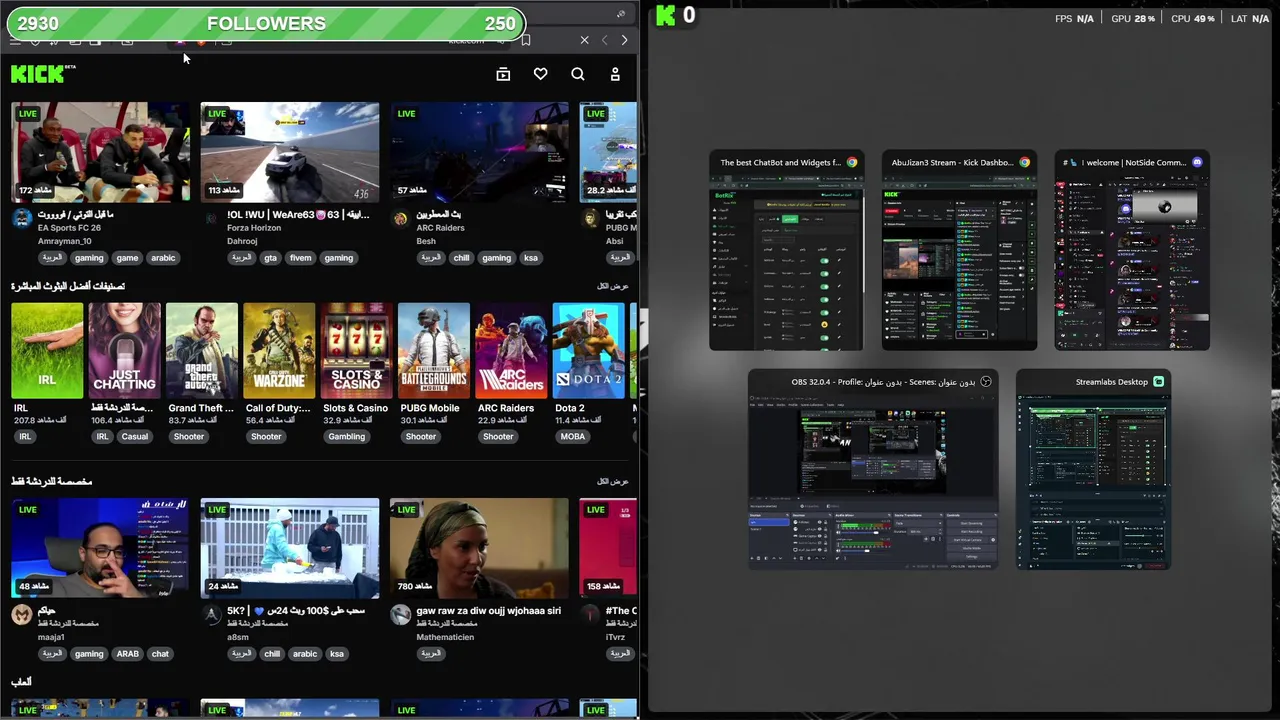Image resolution: width=1280 pixels, height=720 pixels.
Task: Open the following heart icon in the Kick header
Action: pos(540,74)
